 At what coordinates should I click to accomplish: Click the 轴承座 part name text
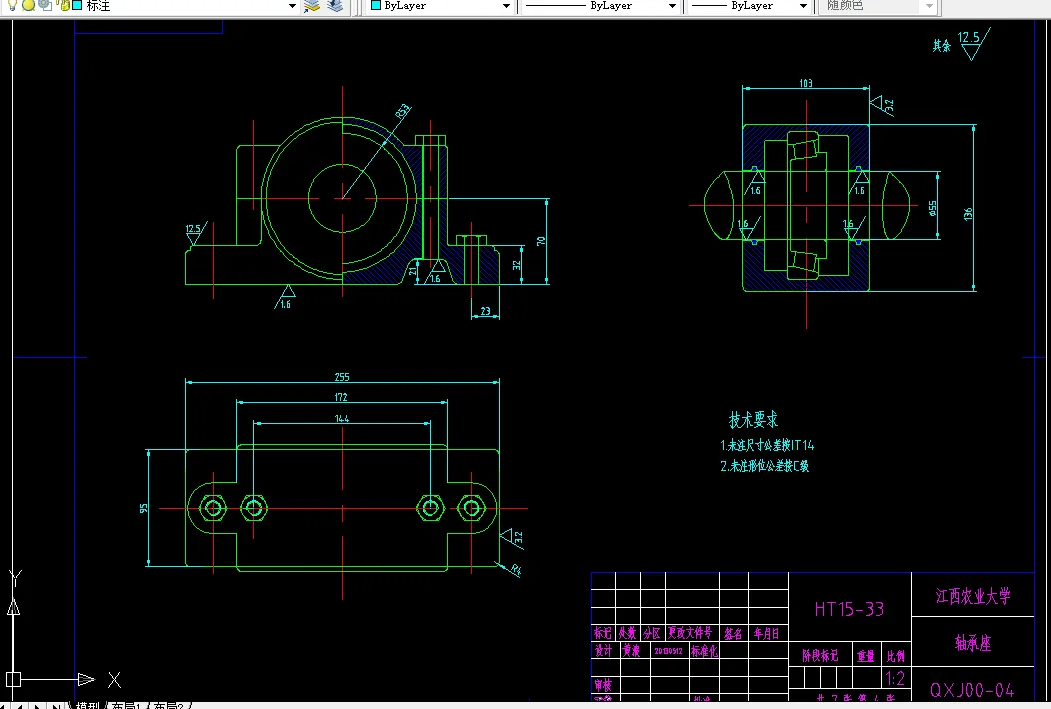pos(973,643)
